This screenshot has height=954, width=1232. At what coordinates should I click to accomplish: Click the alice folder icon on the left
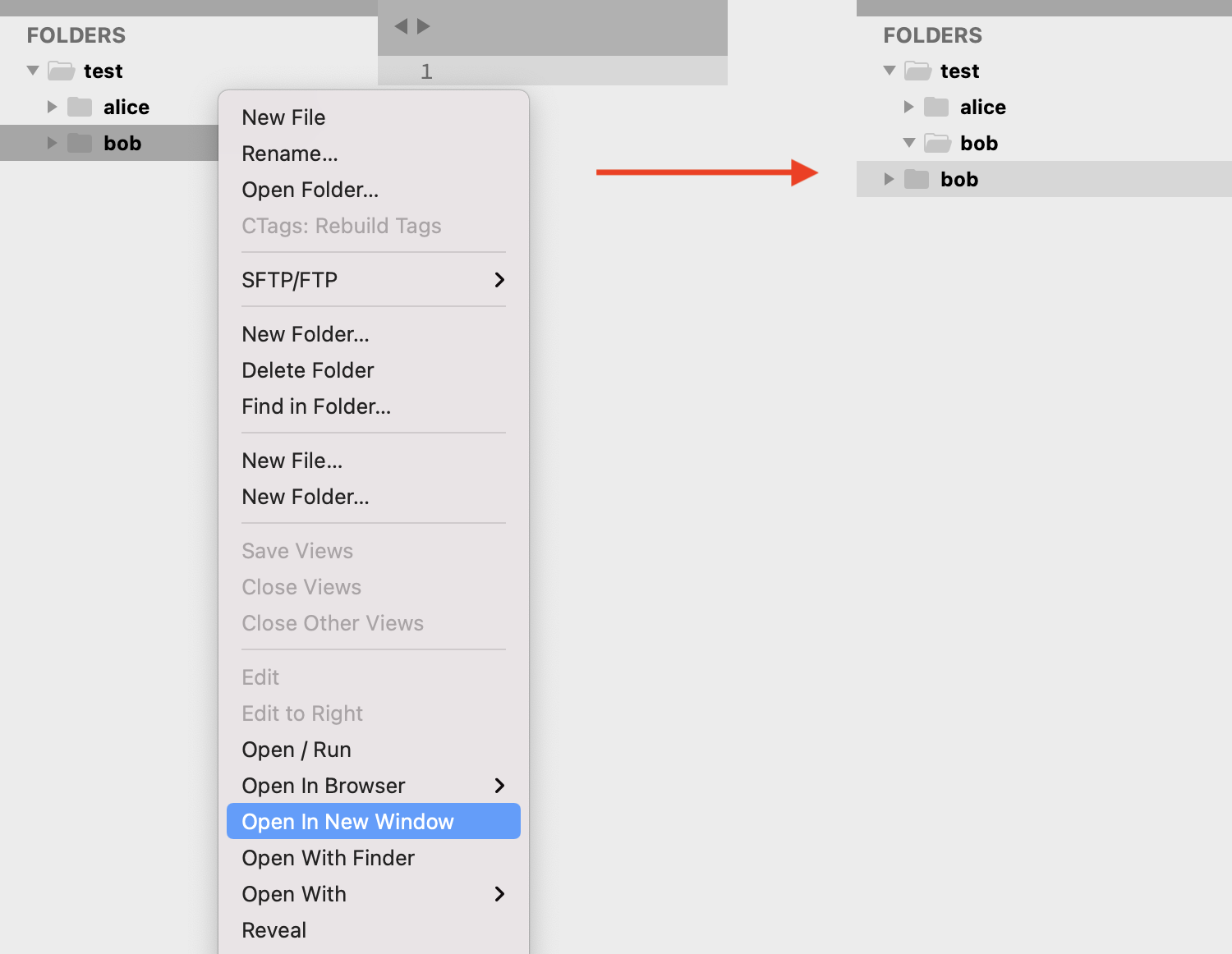pyautogui.click(x=80, y=107)
